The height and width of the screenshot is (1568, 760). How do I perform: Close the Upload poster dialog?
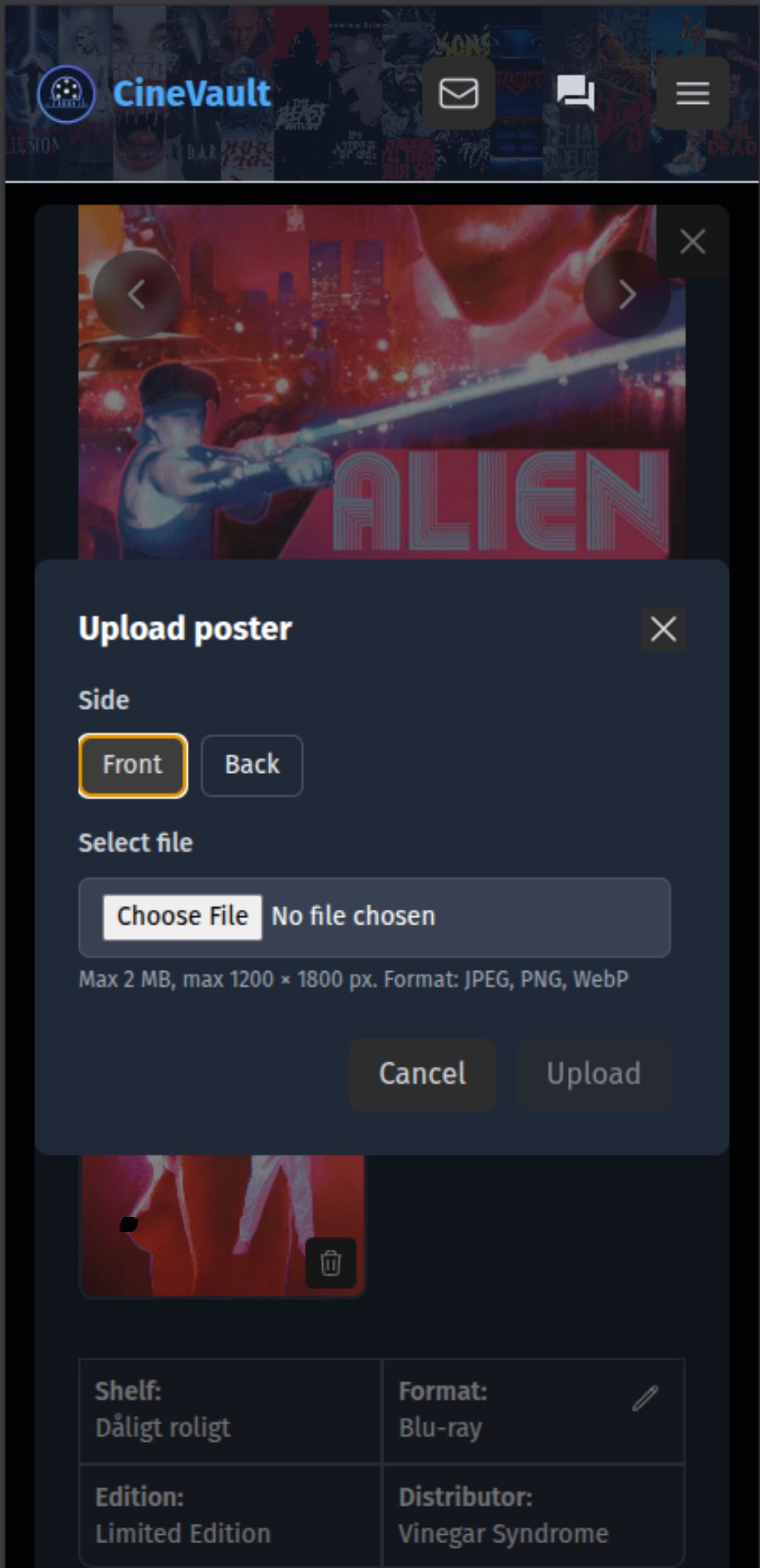[664, 629]
